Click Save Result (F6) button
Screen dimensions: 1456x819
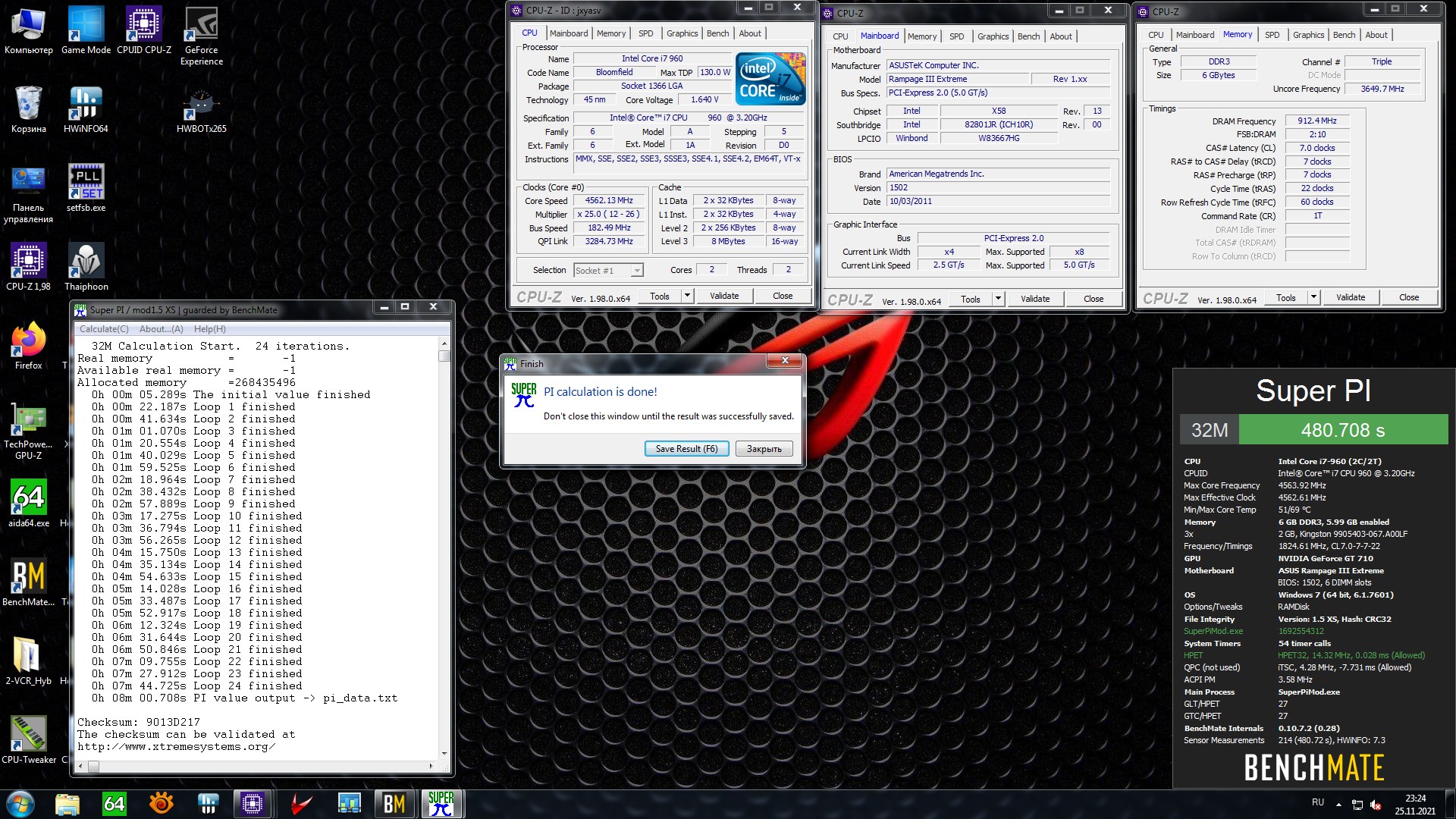[686, 449]
